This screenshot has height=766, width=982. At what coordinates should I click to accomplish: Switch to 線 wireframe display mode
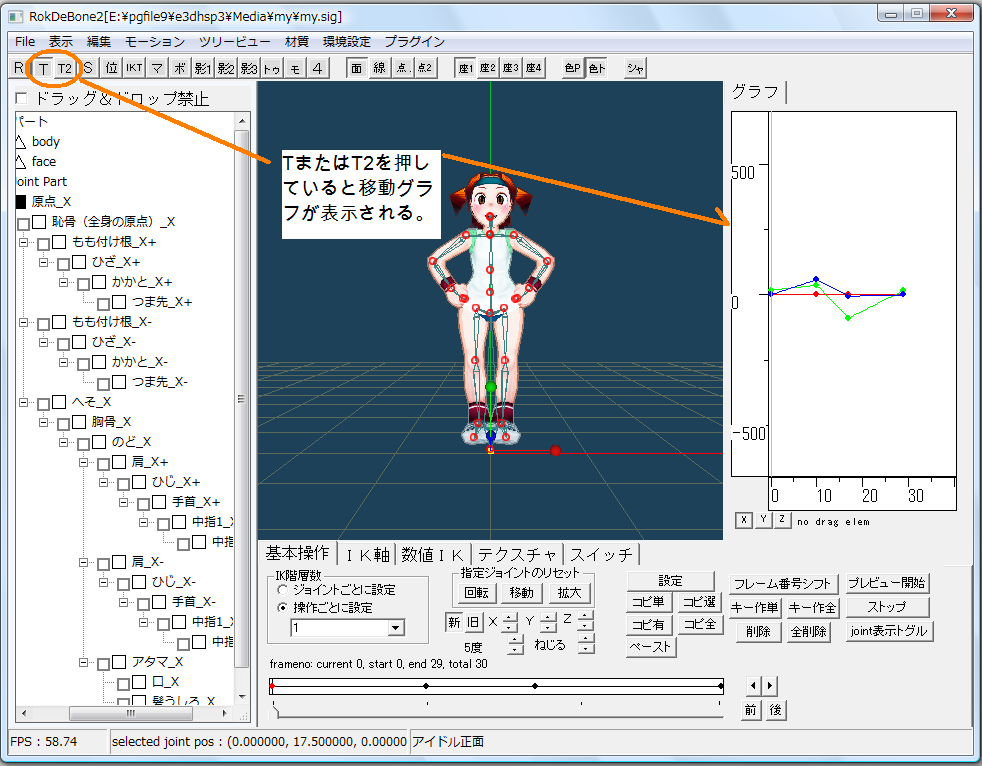click(x=380, y=68)
